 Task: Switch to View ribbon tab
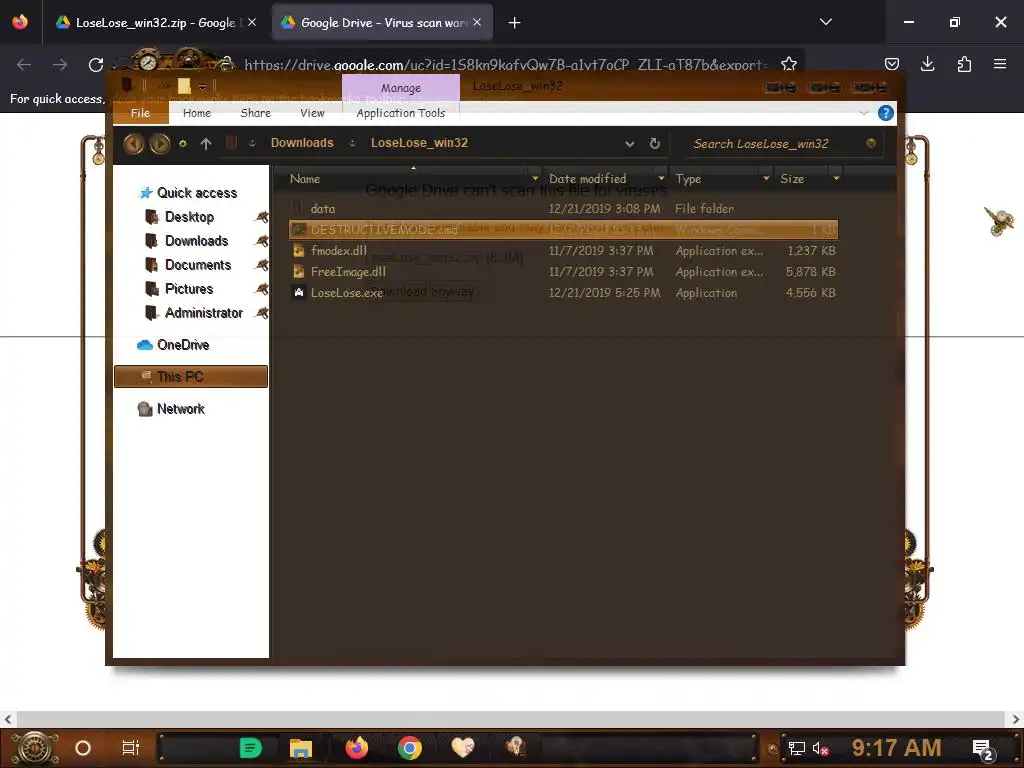tap(312, 113)
